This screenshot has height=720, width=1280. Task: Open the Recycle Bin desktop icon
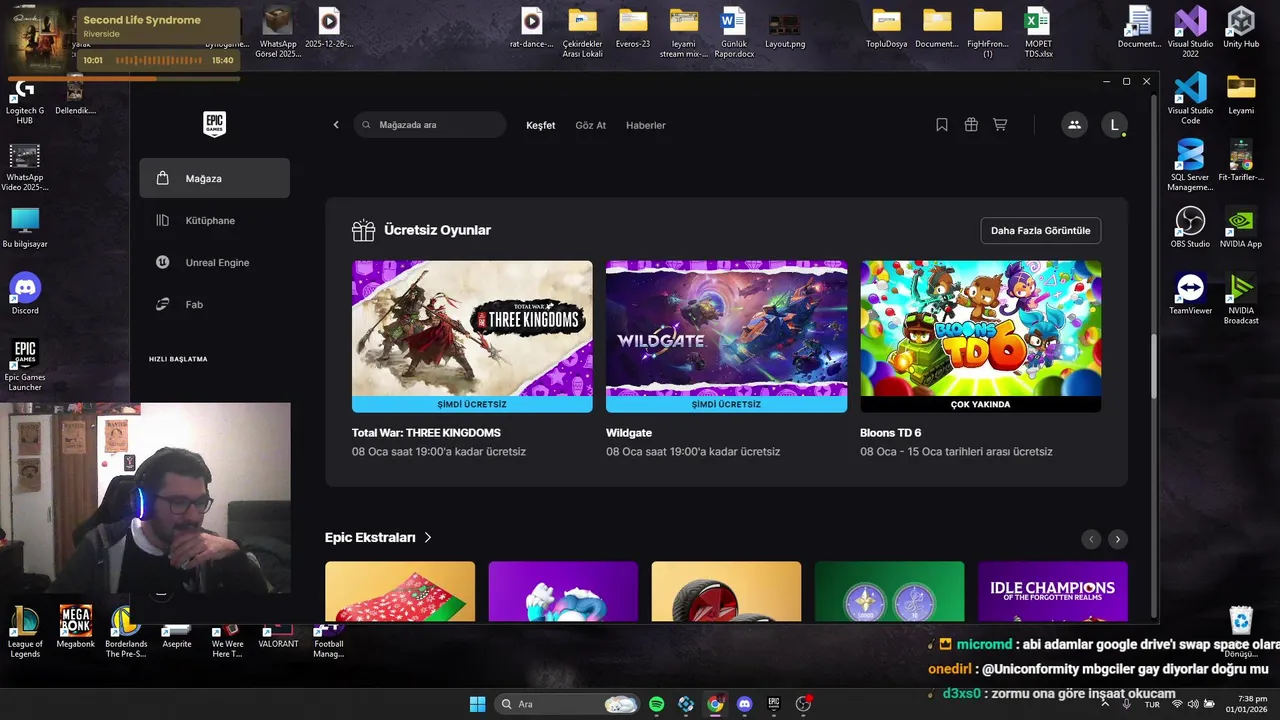1241,630
